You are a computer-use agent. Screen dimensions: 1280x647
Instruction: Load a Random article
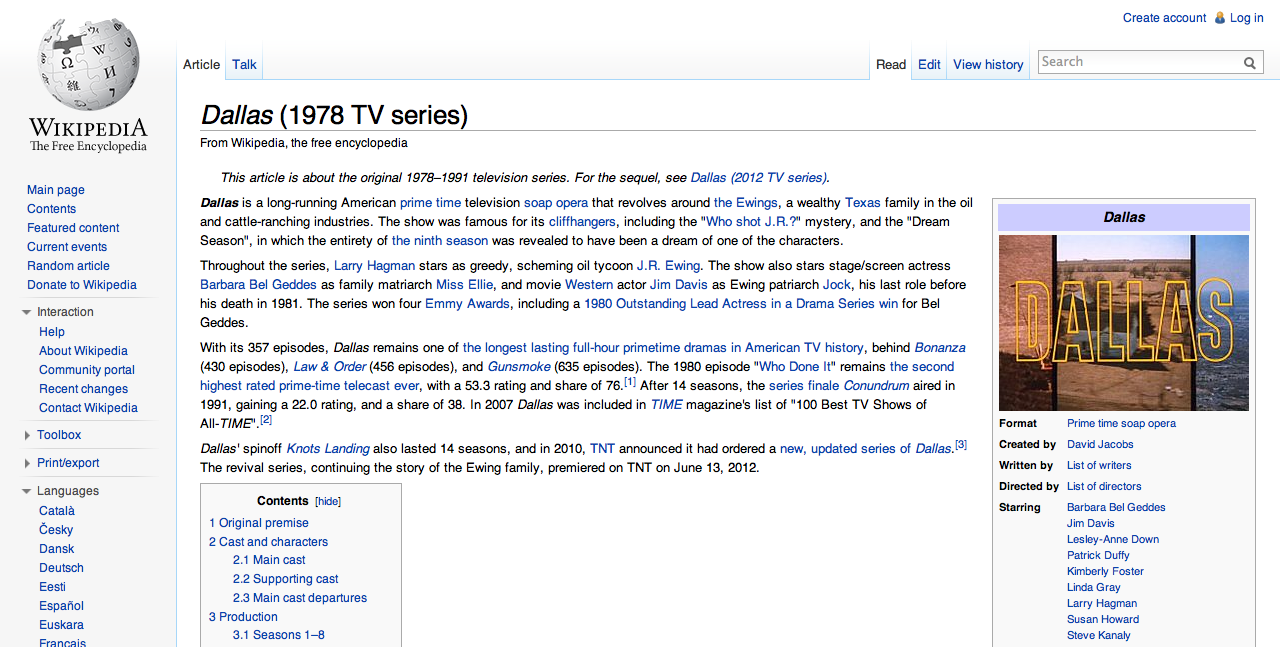click(x=68, y=266)
